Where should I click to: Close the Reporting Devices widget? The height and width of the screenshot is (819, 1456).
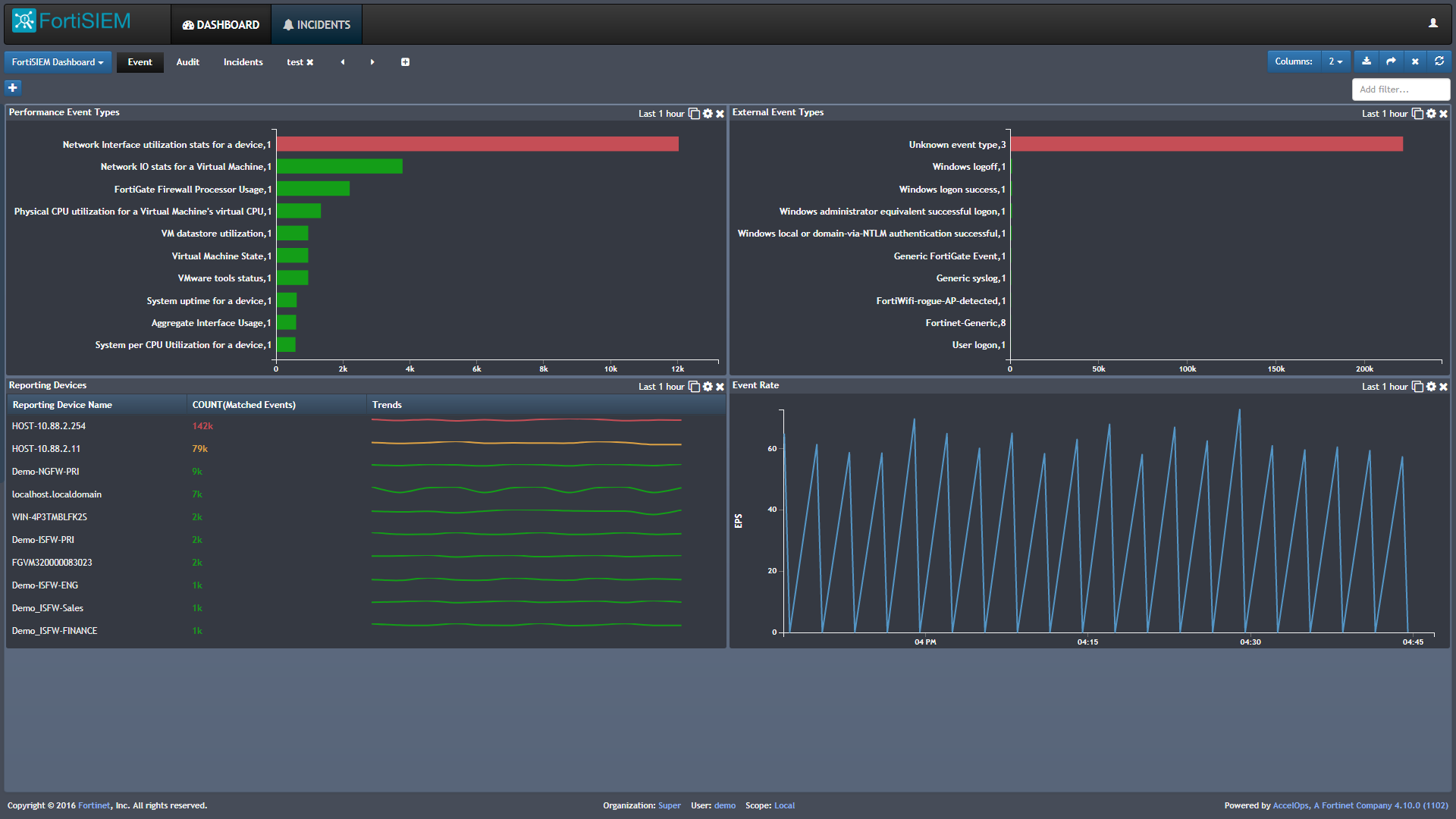pyautogui.click(x=720, y=387)
